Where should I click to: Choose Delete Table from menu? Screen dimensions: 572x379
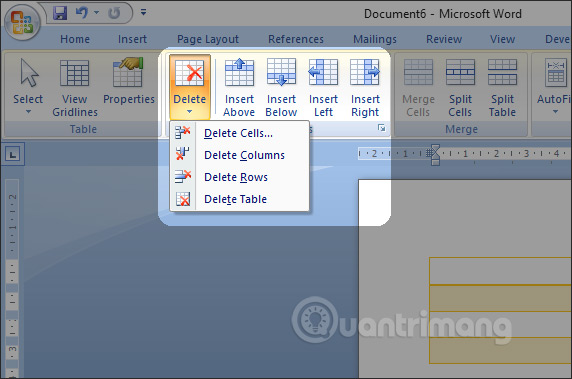point(240,199)
